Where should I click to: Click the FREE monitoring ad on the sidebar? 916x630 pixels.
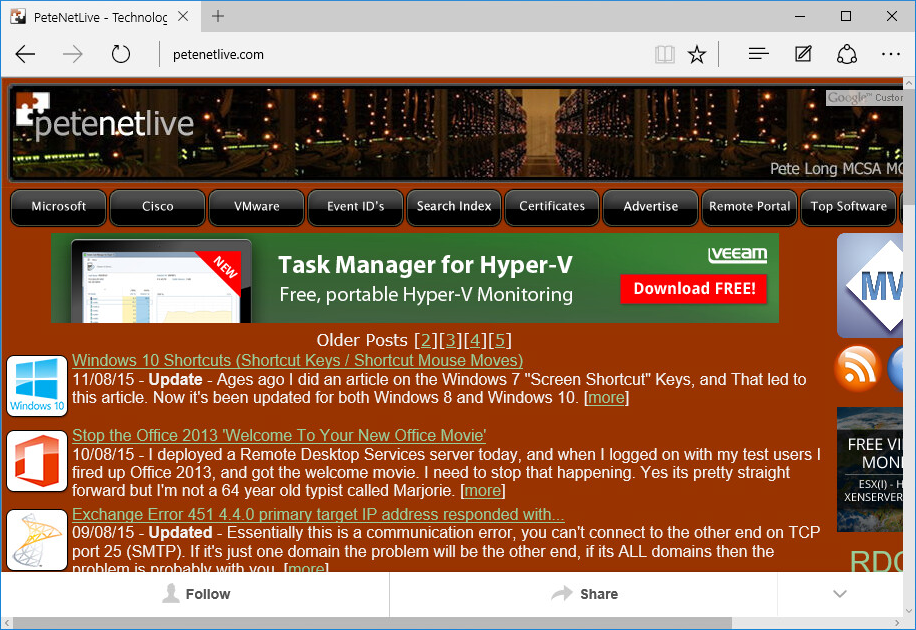pyautogui.click(x=870, y=469)
